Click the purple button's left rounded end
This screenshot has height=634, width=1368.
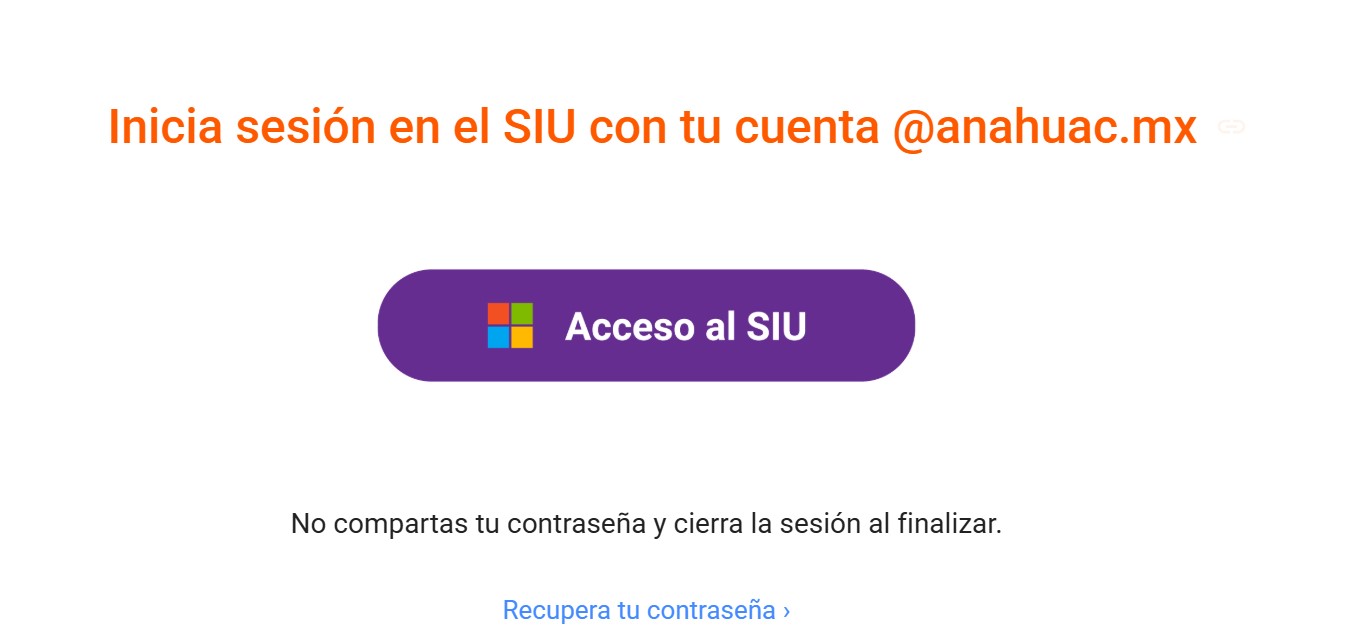tap(410, 325)
